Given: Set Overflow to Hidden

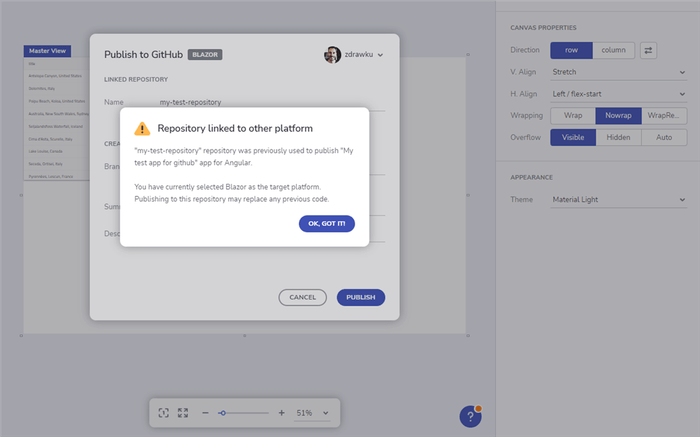Looking at the screenshot, I should (x=618, y=137).
